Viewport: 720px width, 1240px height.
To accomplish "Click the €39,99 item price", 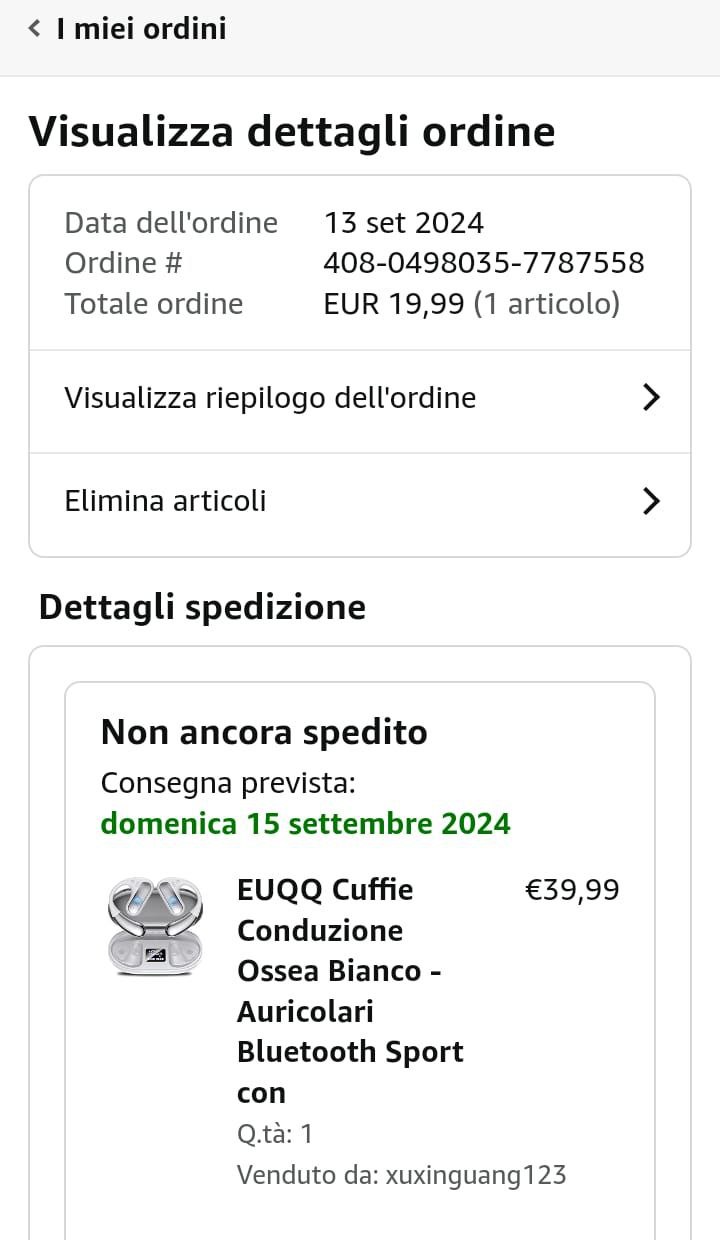I will [x=572, y=889].
